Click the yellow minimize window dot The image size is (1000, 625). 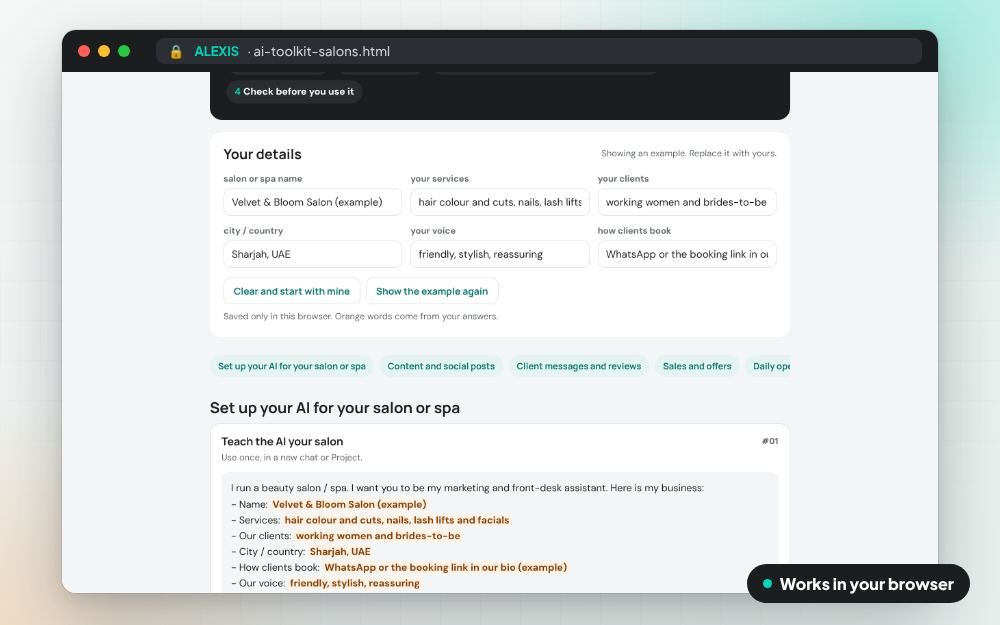[104, 51]
